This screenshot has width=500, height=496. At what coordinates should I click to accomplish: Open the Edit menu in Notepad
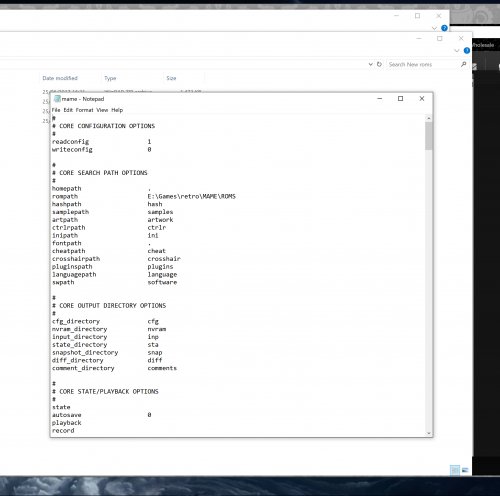(x=68, y=110)
